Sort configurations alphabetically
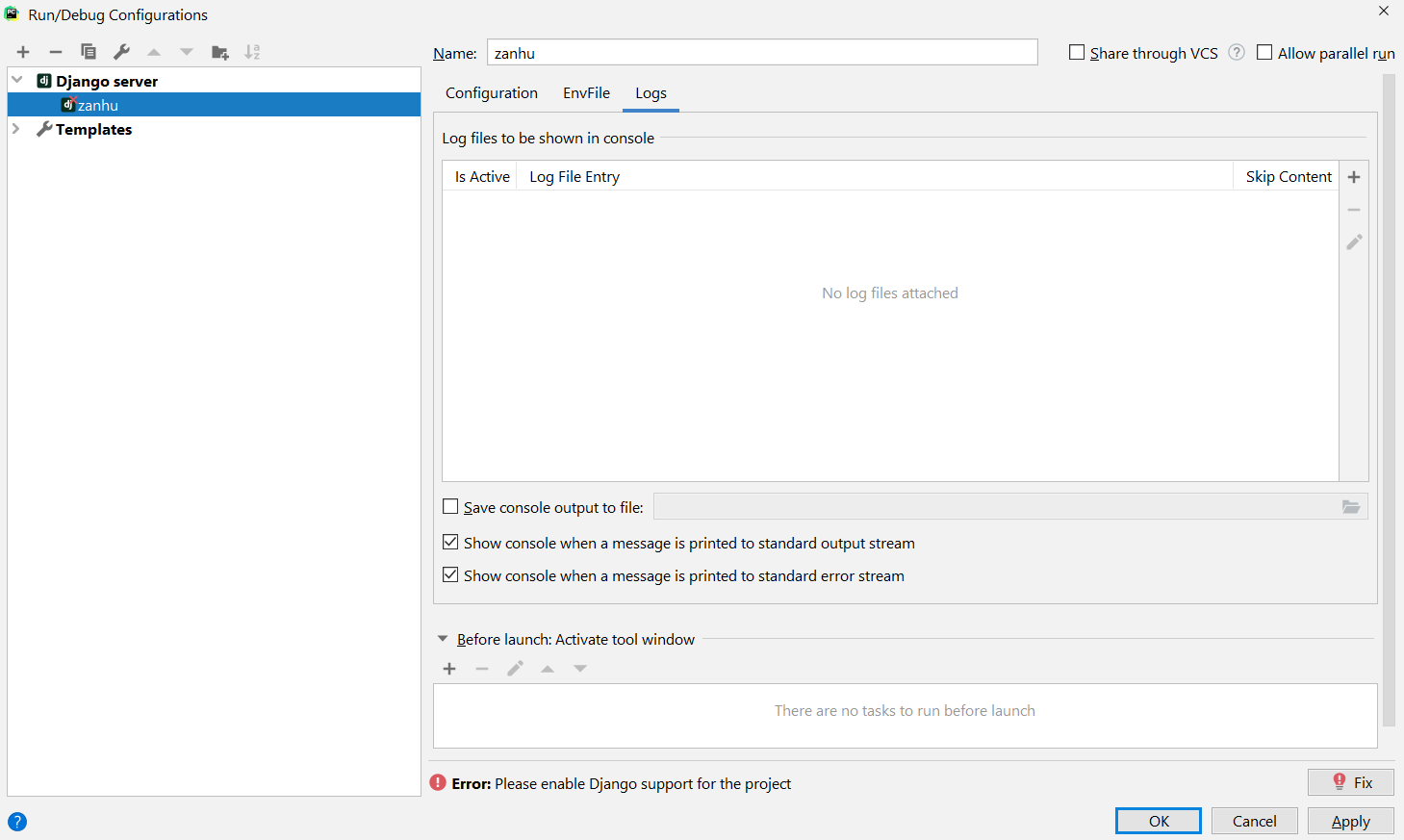The width and height of the screenshot is (1404, 840). coord(252,52)
